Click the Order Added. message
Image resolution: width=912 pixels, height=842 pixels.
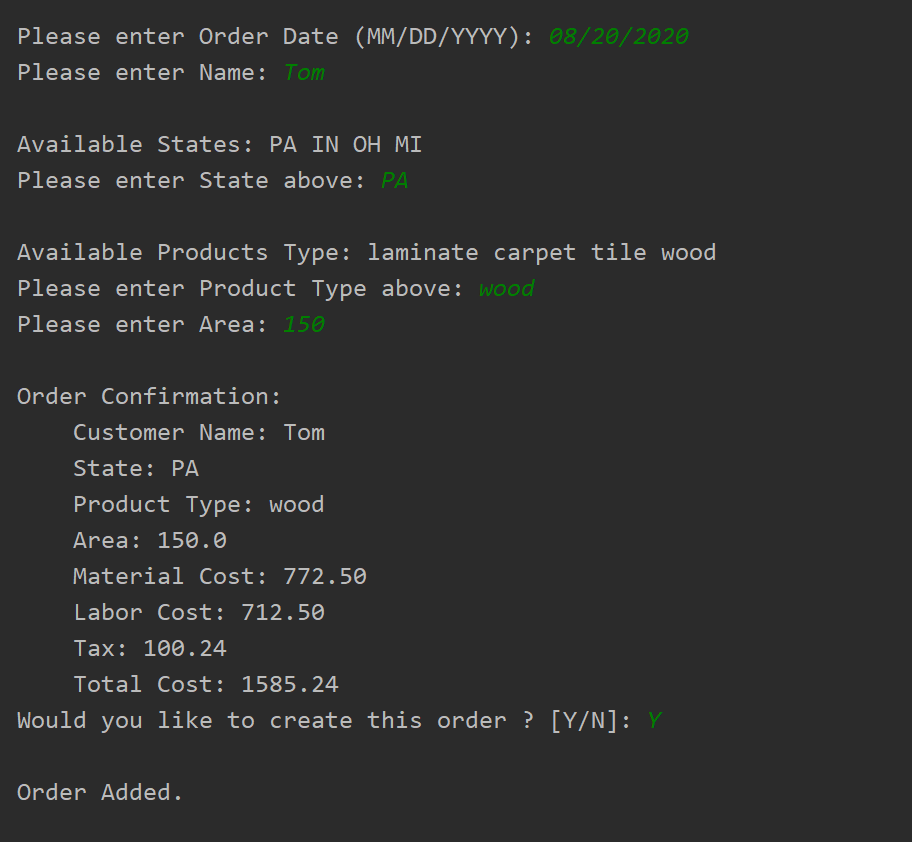(100, 793)
